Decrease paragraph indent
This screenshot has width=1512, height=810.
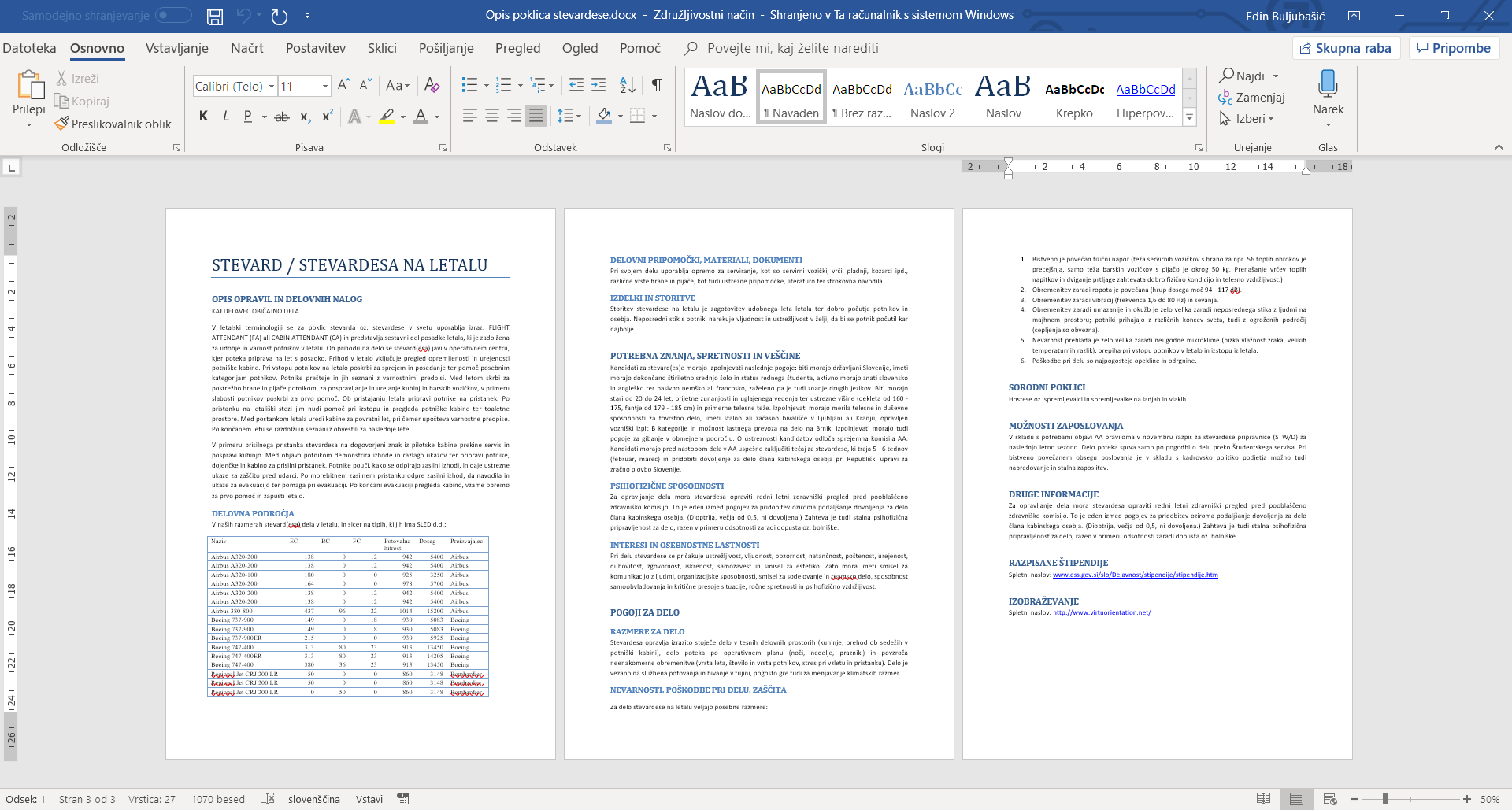tap(576, 85)
